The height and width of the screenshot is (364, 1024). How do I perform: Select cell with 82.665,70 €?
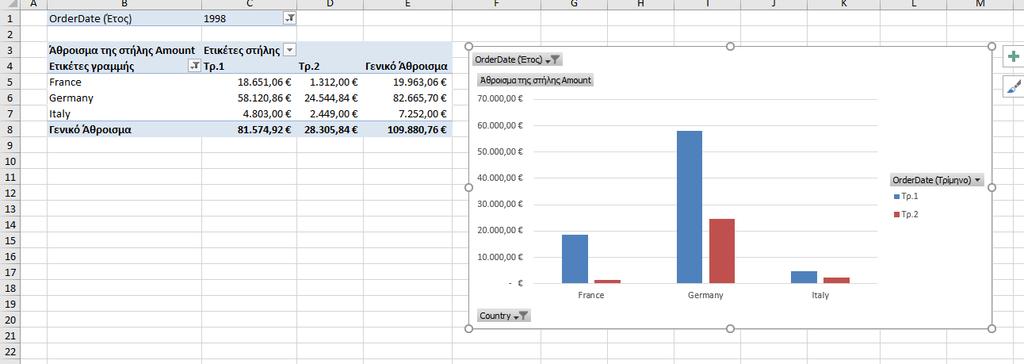coord(408,98)
